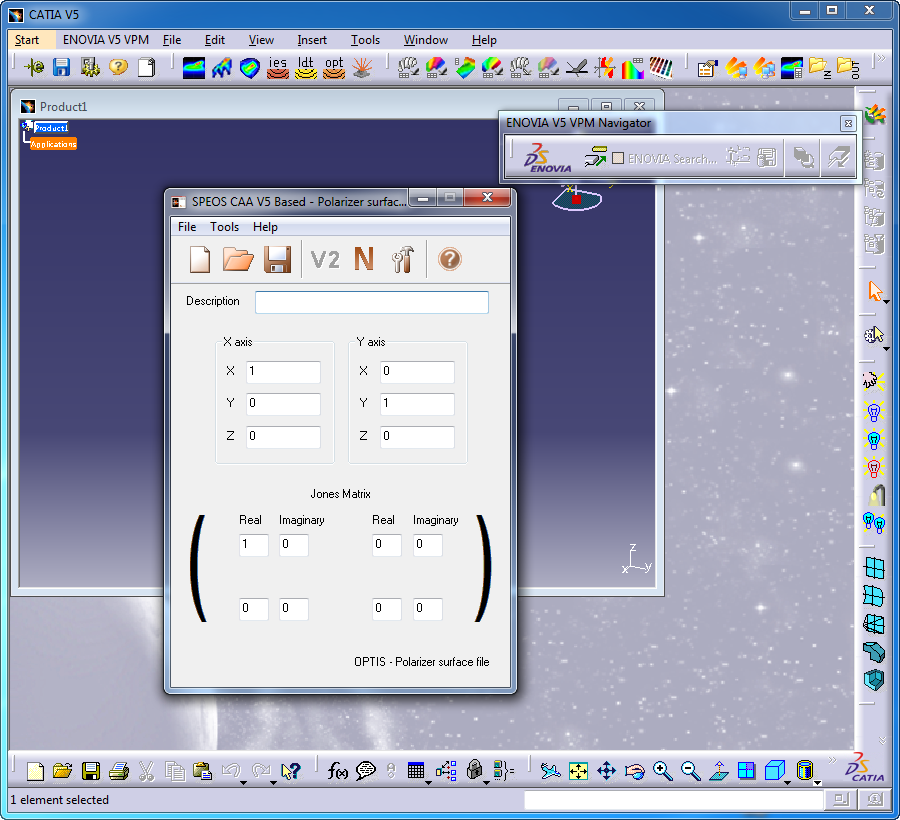Click the shading cylinder icon
This screenshot has height=820, width=900.
pyautogui.click(x=805, y=770)
